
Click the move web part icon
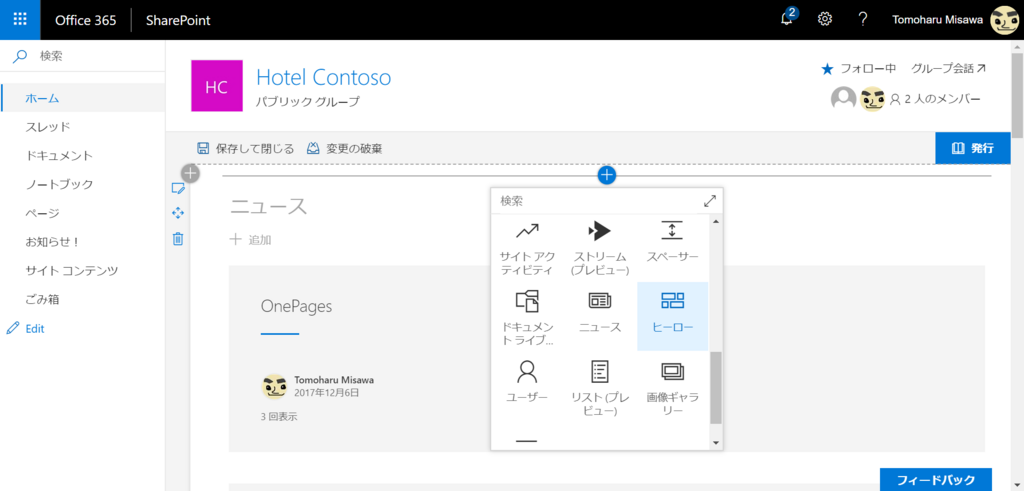[178, 213]
